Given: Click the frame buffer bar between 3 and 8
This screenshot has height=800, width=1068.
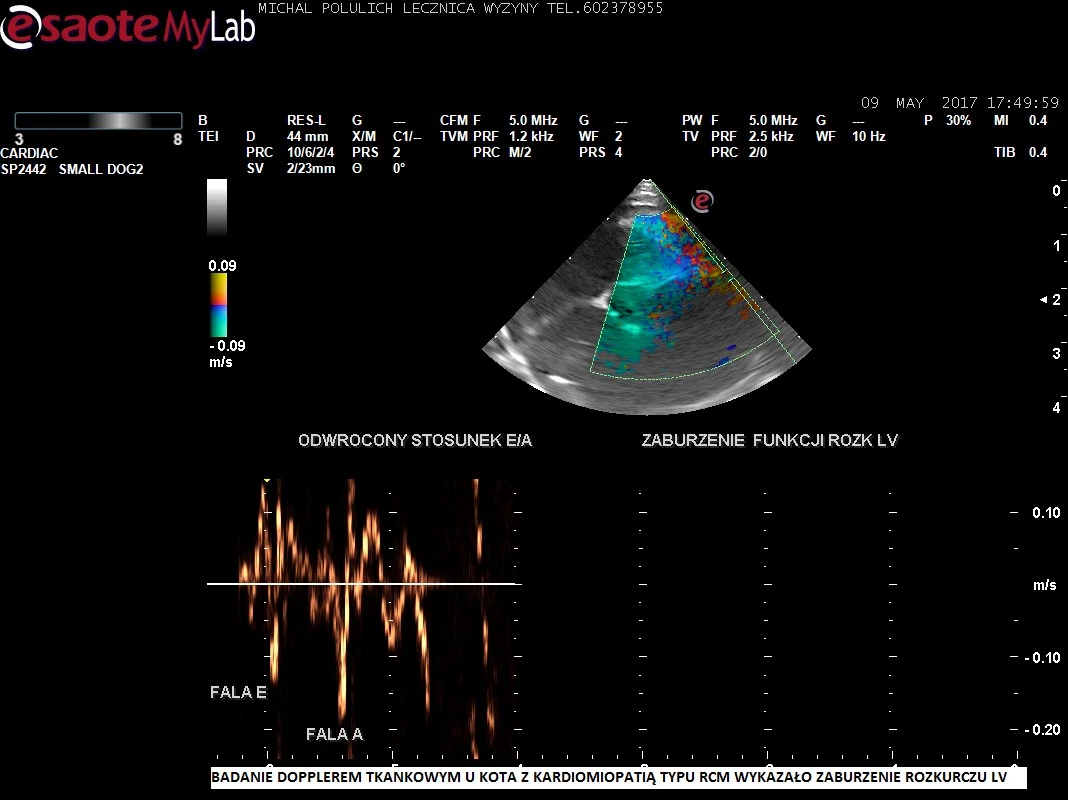Looking at the screenshot, I should click(x=98, y=120).
